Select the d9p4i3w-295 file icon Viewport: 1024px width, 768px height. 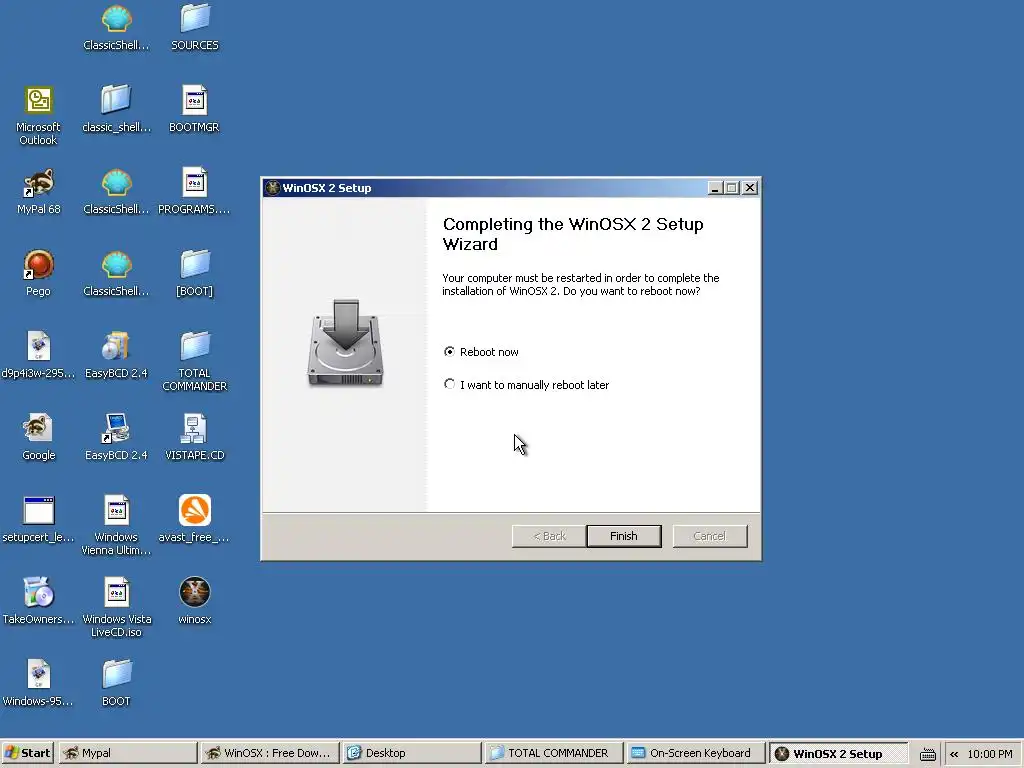coord(38,355)
